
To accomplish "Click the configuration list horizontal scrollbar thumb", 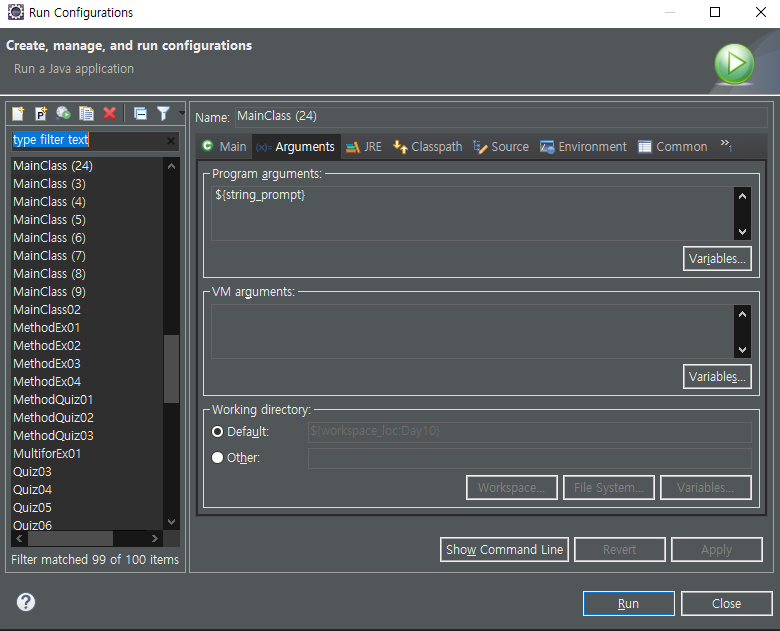I will point(70,538).
